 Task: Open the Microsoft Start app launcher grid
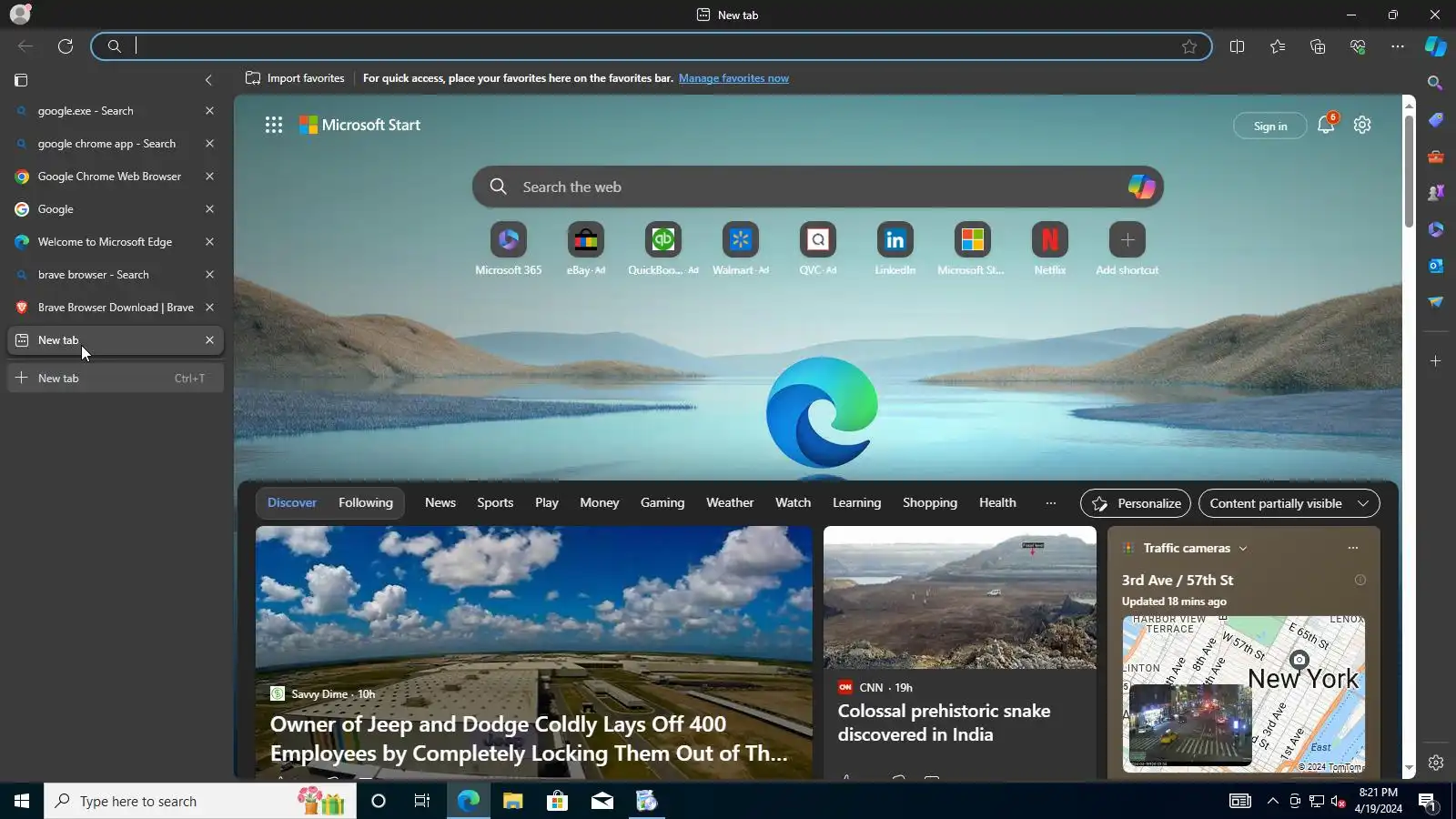pyautogui.click(x=274, y=125)
